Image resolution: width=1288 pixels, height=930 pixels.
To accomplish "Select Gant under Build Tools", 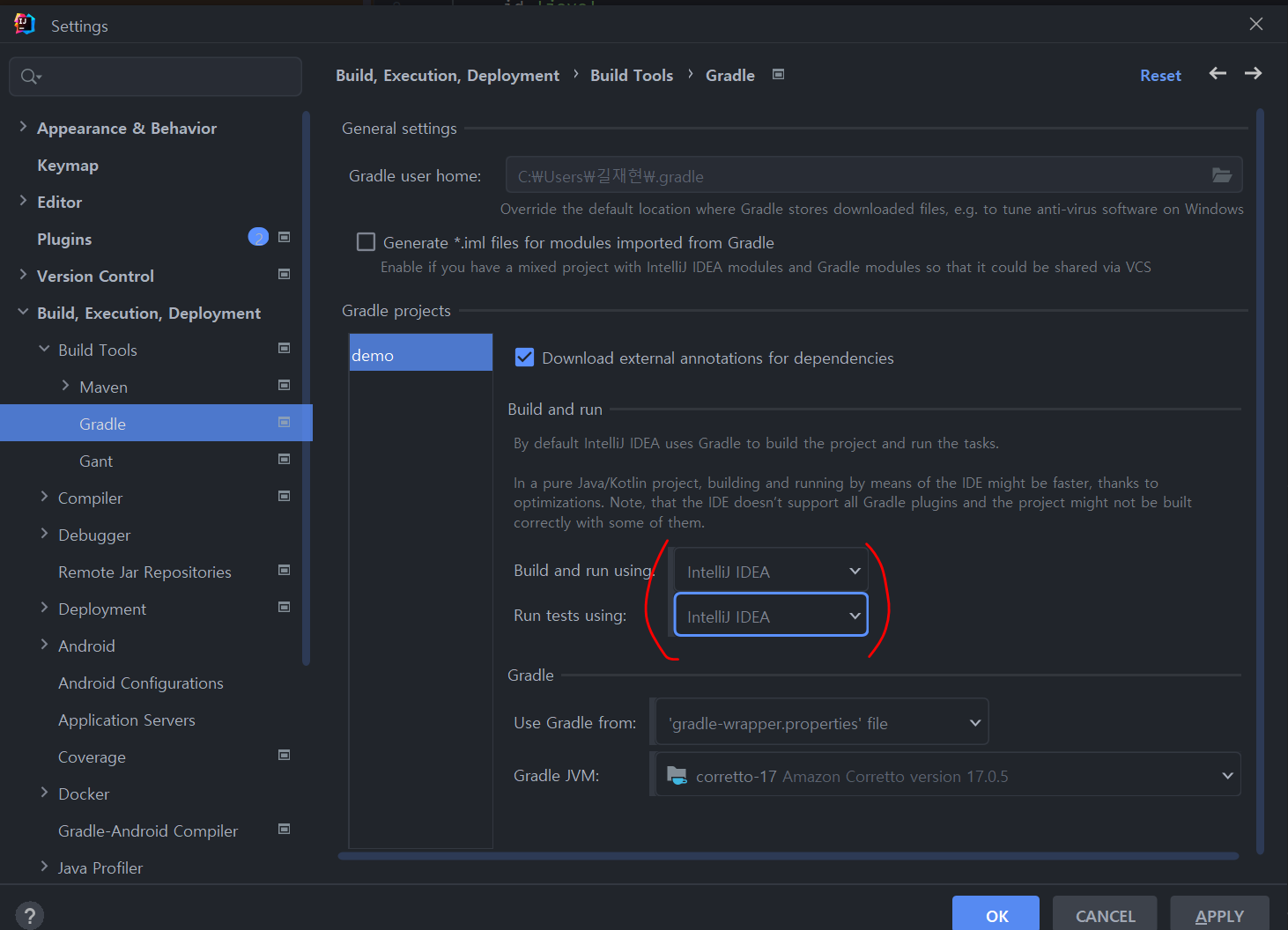I will pos(96,461).
